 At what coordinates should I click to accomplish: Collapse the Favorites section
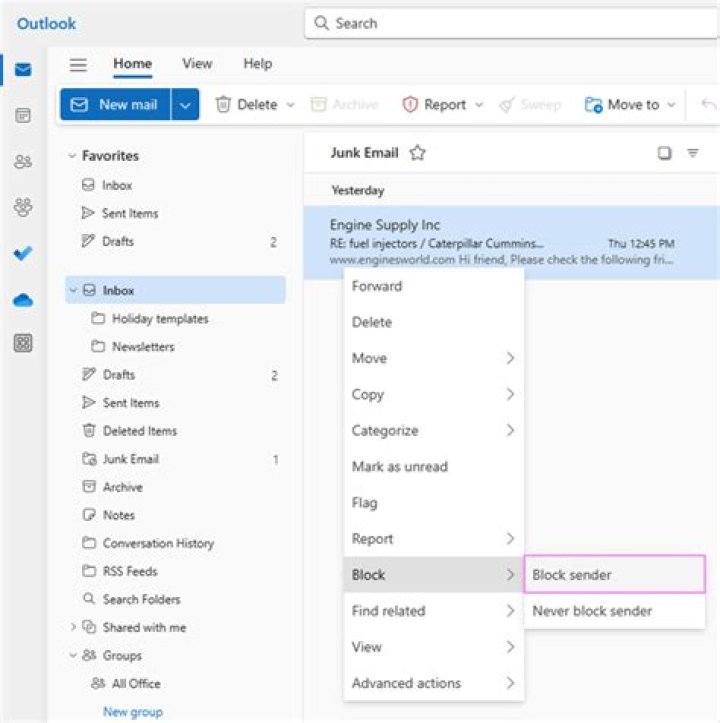(x=72, y=156)
